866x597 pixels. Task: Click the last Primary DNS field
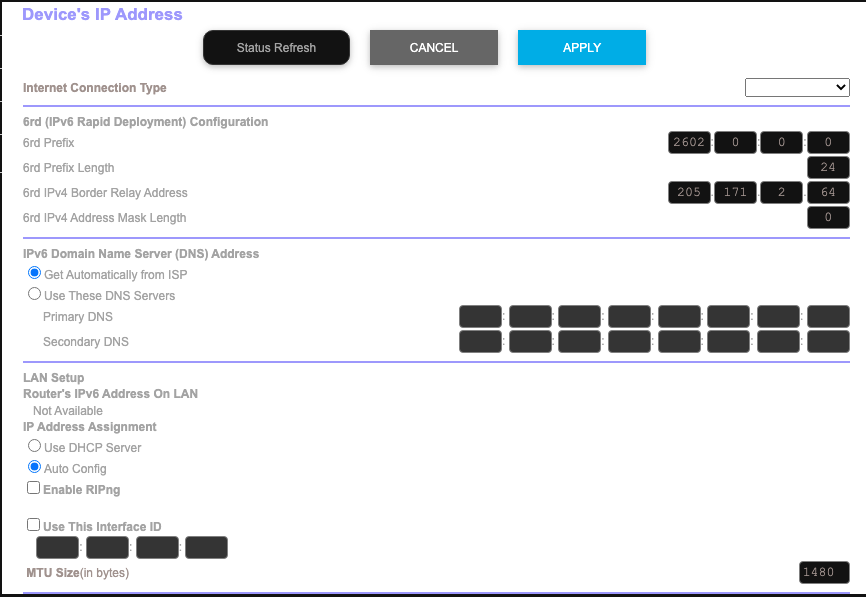[x=828, y=316]
